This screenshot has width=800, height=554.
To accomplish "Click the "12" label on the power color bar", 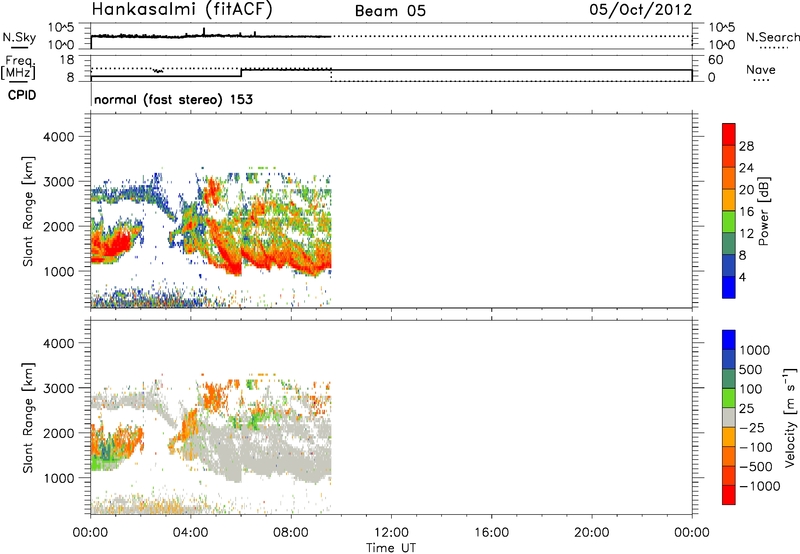I will click(x=746, y=234).
